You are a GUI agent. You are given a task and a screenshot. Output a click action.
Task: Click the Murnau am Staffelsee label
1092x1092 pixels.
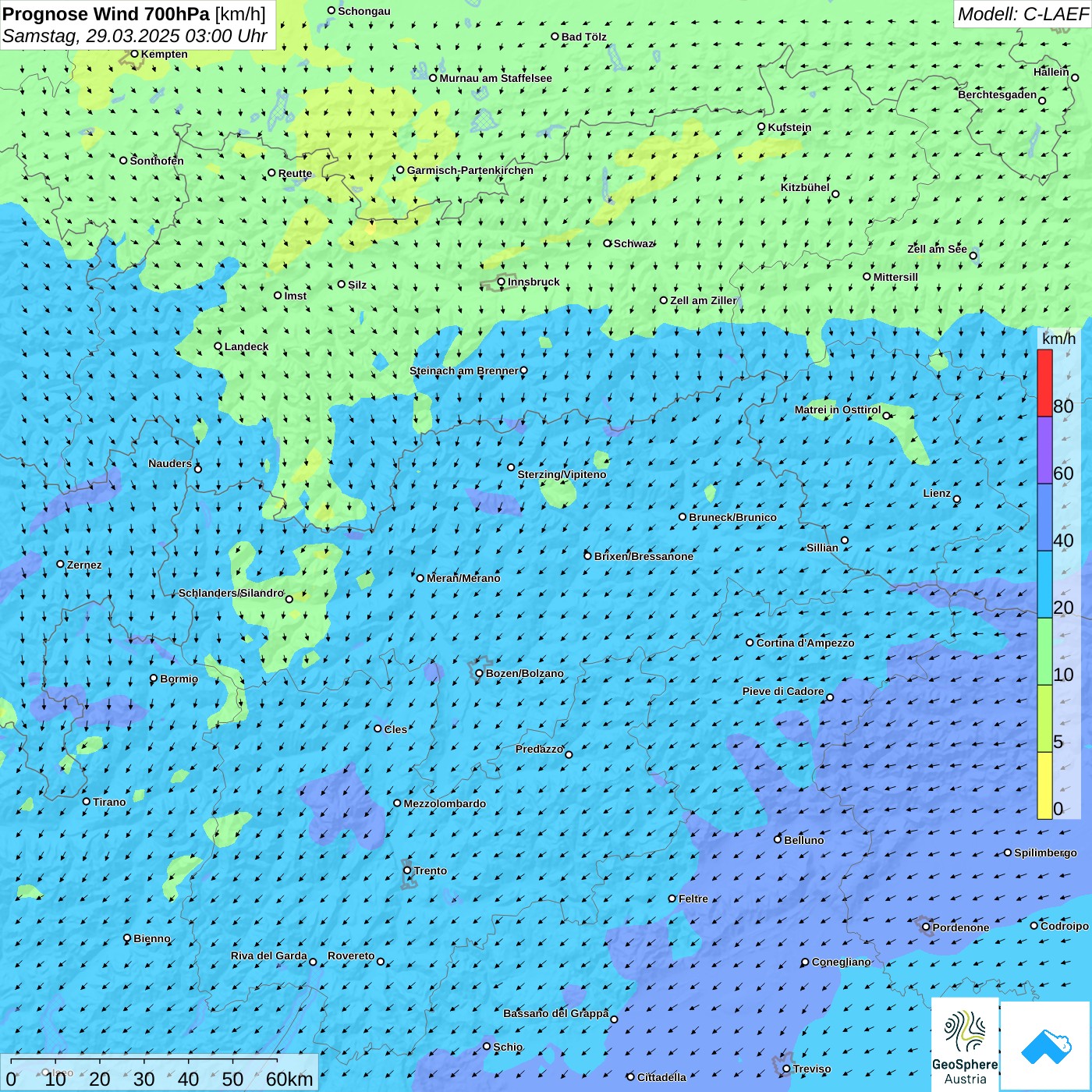(495, 78)
